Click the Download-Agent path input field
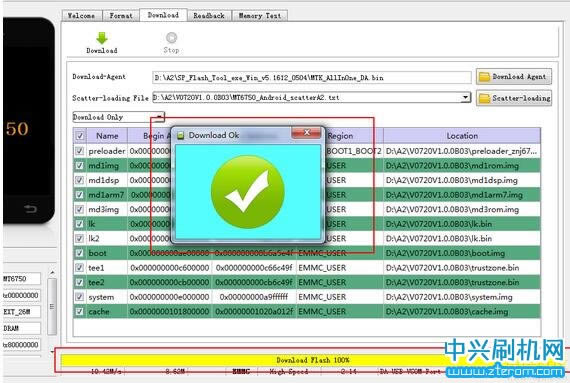 tap(312, 77)
